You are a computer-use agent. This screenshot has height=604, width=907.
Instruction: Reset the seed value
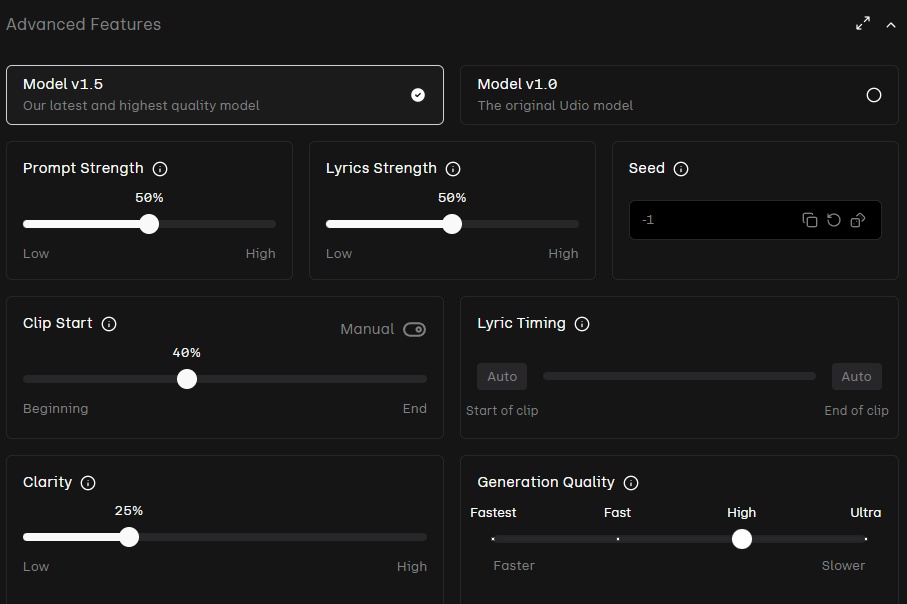[834, 220]
